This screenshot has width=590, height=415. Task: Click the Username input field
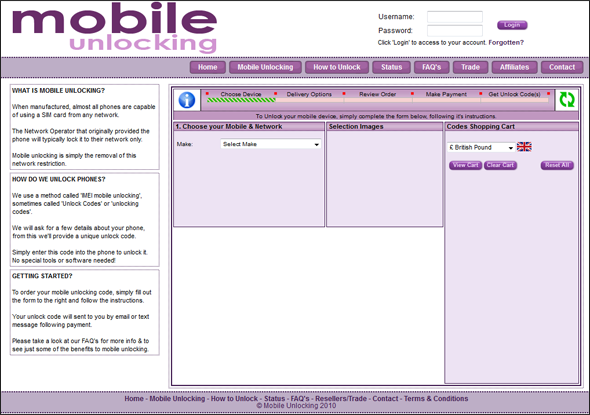[455, 17]
